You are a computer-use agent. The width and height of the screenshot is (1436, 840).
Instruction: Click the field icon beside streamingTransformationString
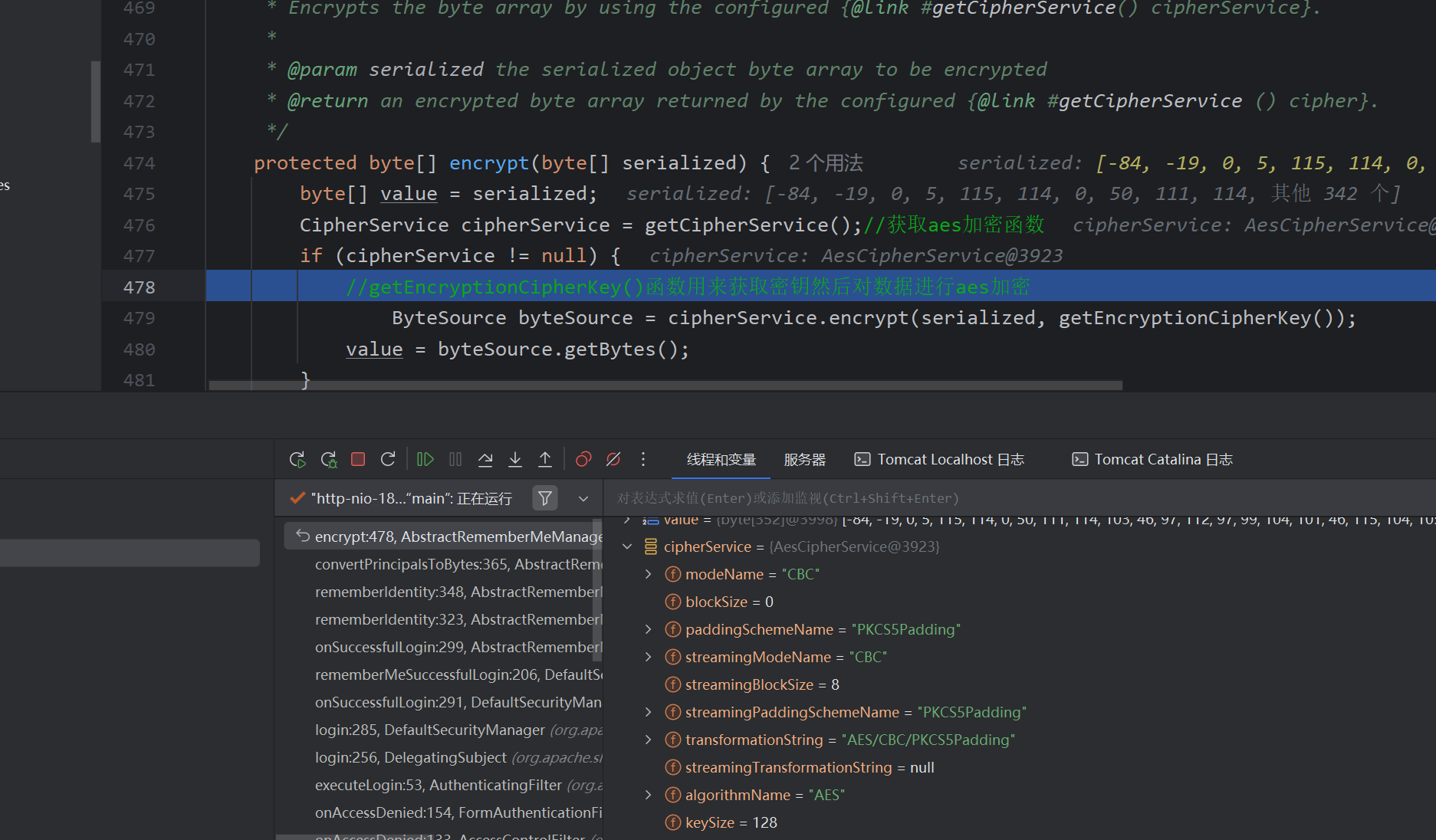[673, 767]
